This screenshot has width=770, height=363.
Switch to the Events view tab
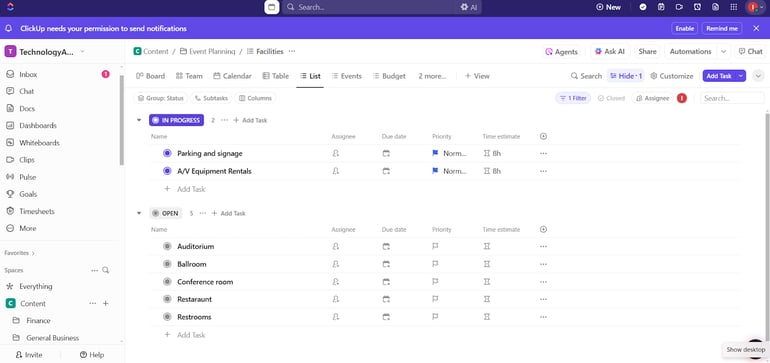pos(347,76)
